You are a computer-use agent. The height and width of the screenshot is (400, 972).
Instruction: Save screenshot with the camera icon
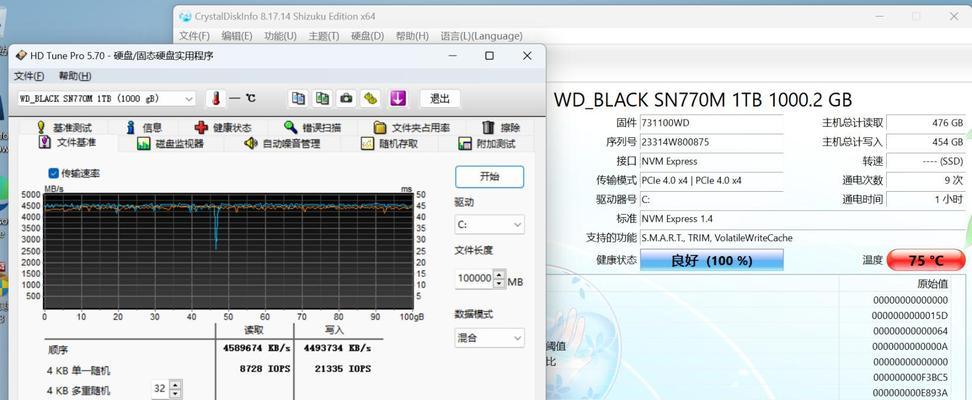click(x=347, y=98)
